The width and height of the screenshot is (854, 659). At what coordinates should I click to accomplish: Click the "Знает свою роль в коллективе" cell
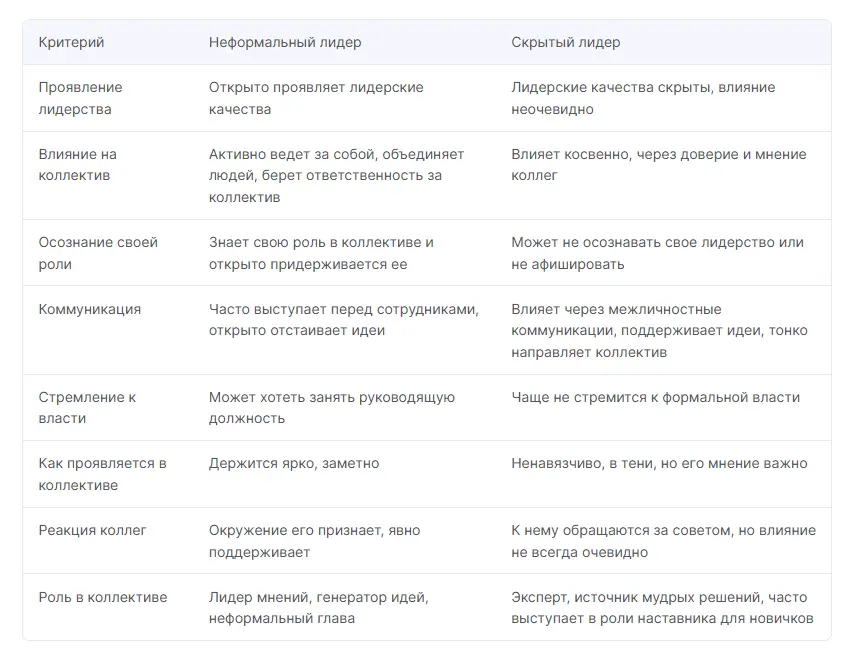(321, 253)
